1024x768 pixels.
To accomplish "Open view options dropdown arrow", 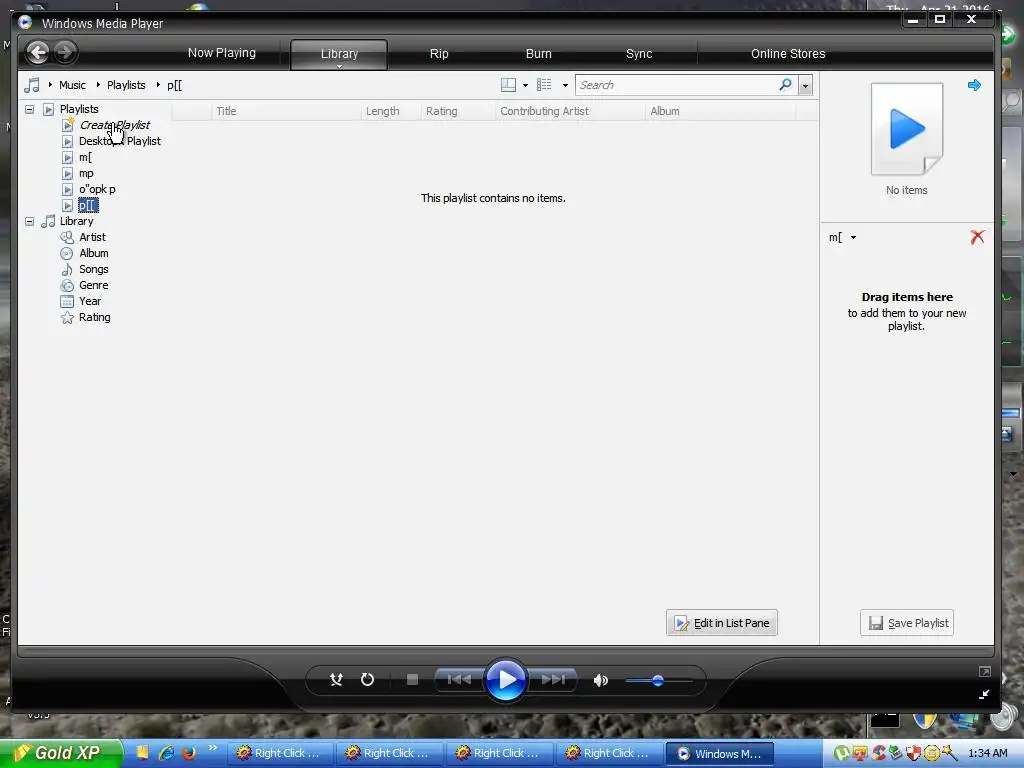I will coord(565,86).
